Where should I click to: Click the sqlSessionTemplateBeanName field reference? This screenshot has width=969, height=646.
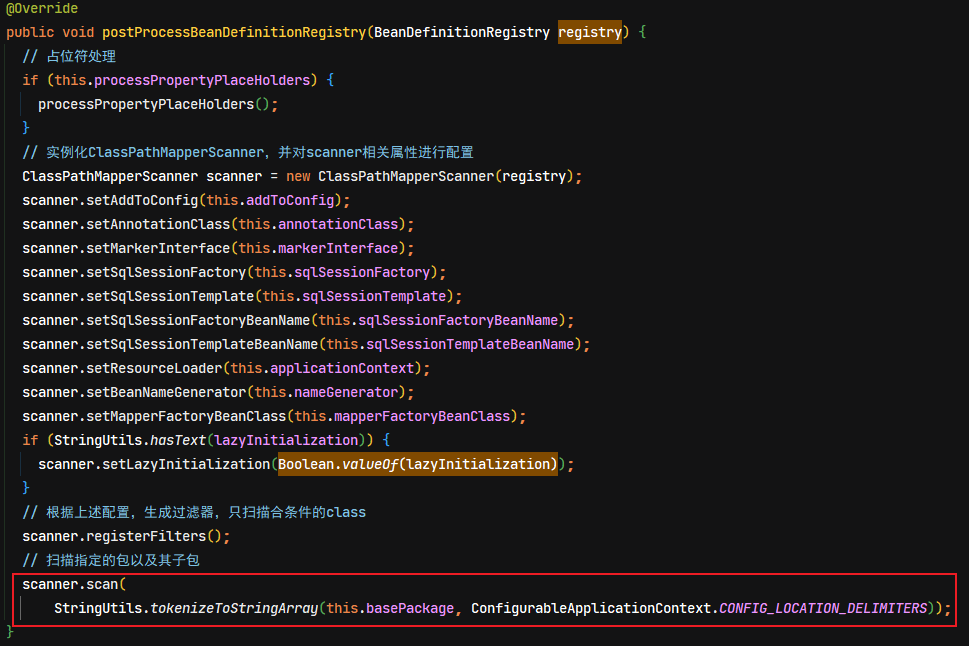[470, 344]
